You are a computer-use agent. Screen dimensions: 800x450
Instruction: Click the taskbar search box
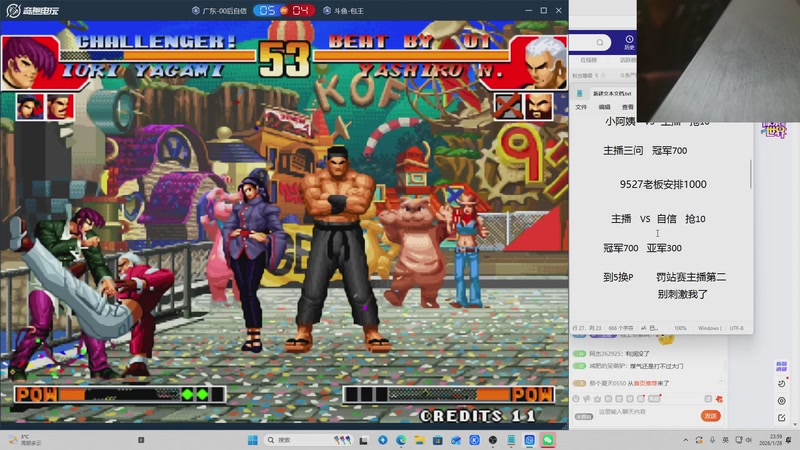pos(309,440)
